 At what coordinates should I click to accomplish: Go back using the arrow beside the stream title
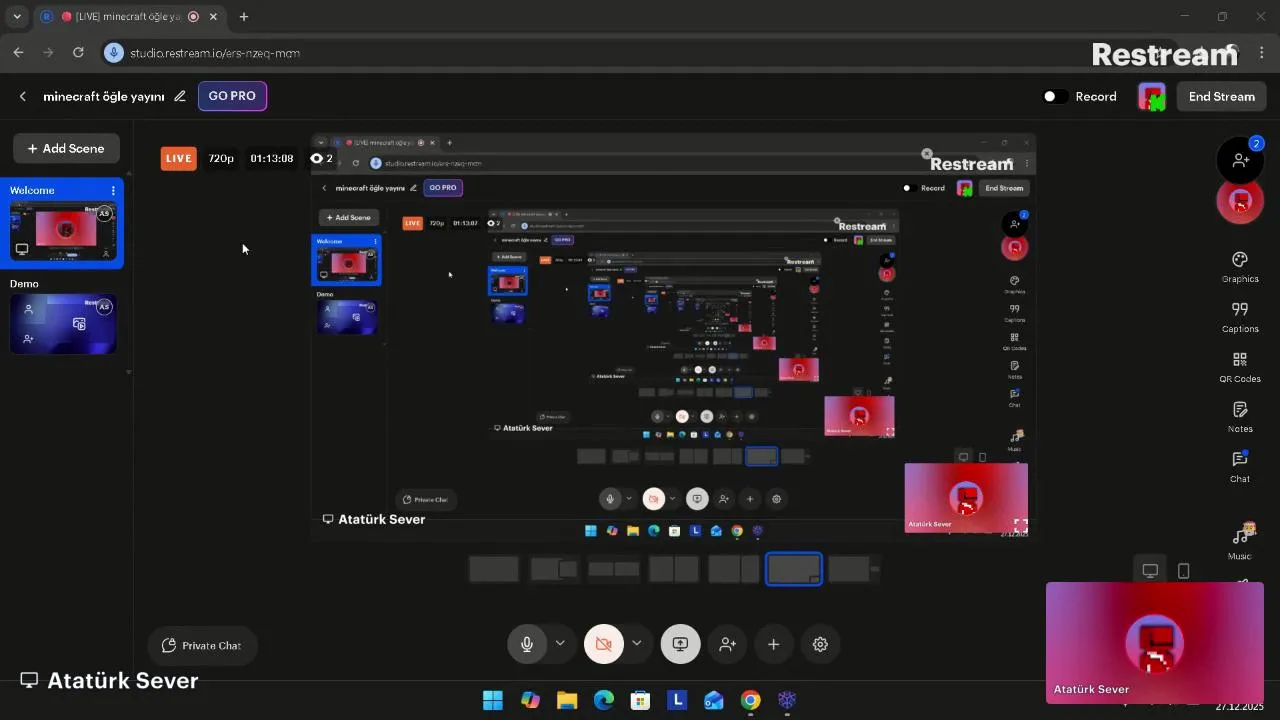(x=23, y=96)
